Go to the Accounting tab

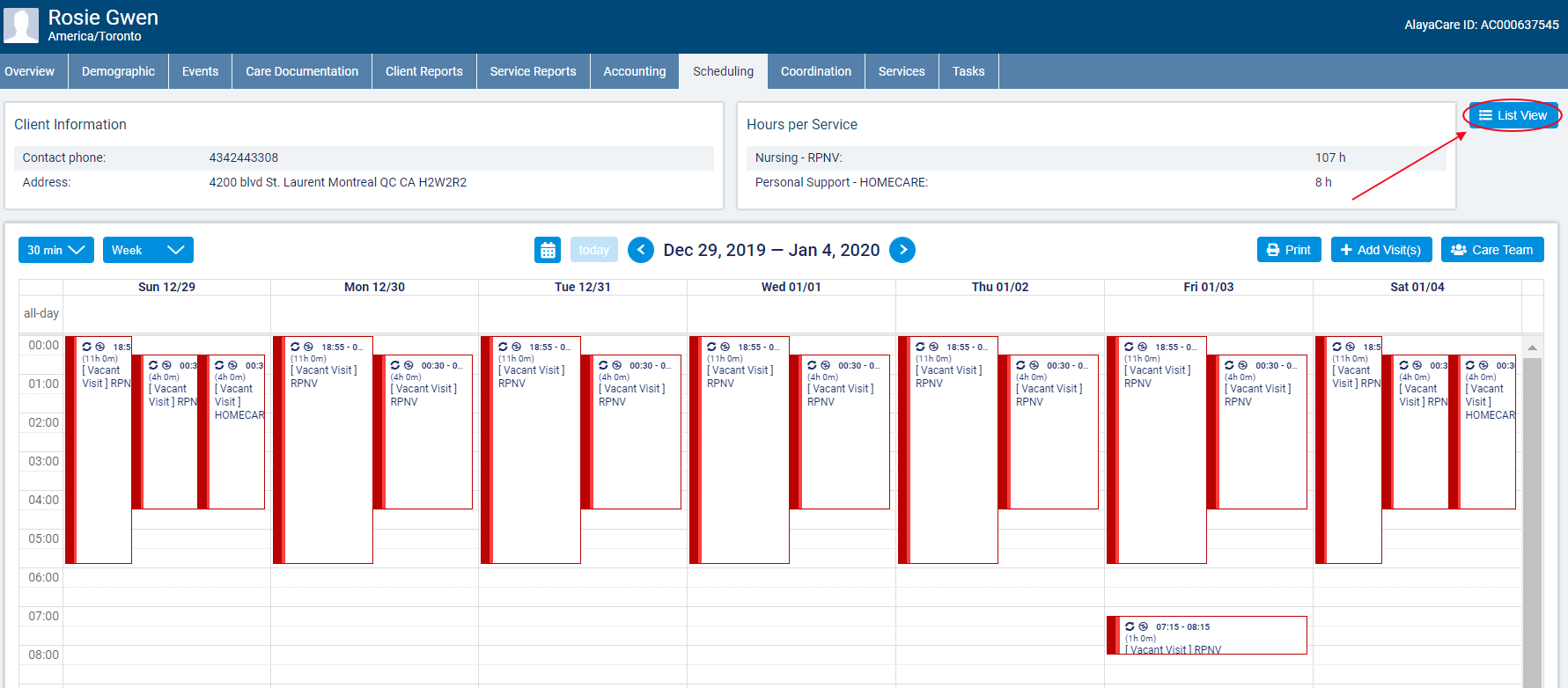point(634,71)
